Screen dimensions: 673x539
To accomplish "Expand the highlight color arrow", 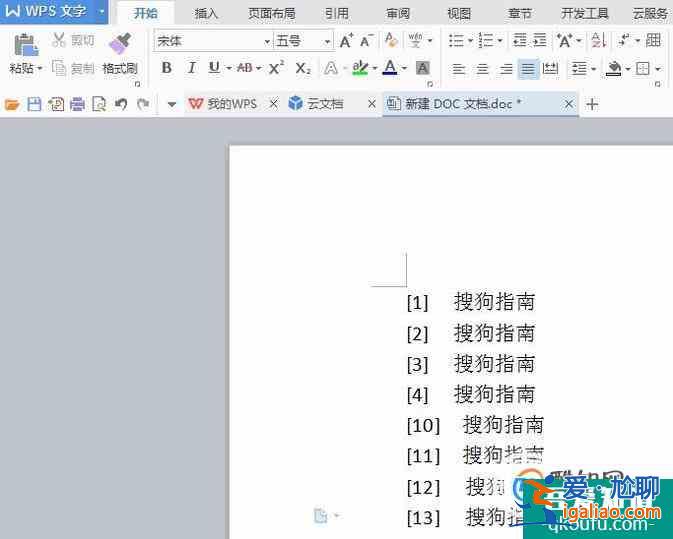I will click(x=375, y=68).
